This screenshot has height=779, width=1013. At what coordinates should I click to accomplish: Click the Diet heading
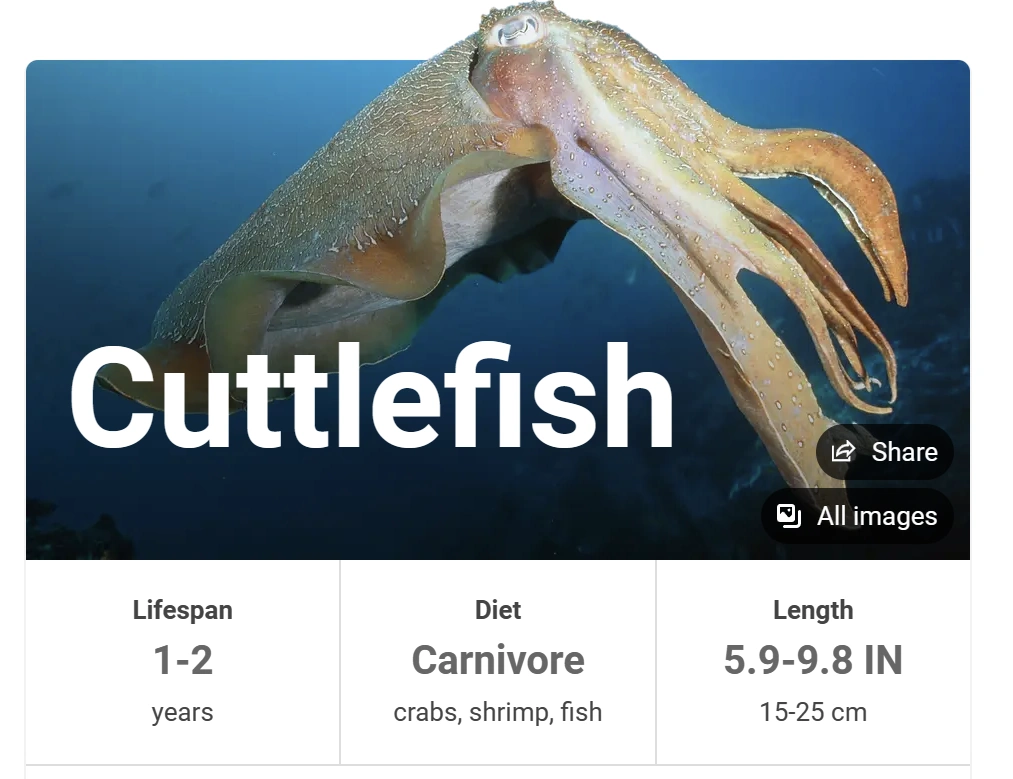[x=497, y=610]
